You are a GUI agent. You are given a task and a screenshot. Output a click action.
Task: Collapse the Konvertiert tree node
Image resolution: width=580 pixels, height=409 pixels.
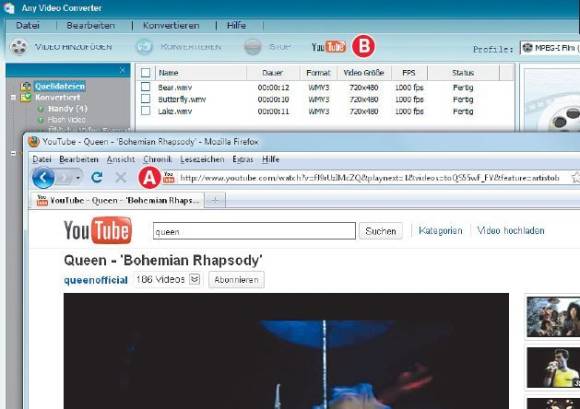click(x=13, y=98)
